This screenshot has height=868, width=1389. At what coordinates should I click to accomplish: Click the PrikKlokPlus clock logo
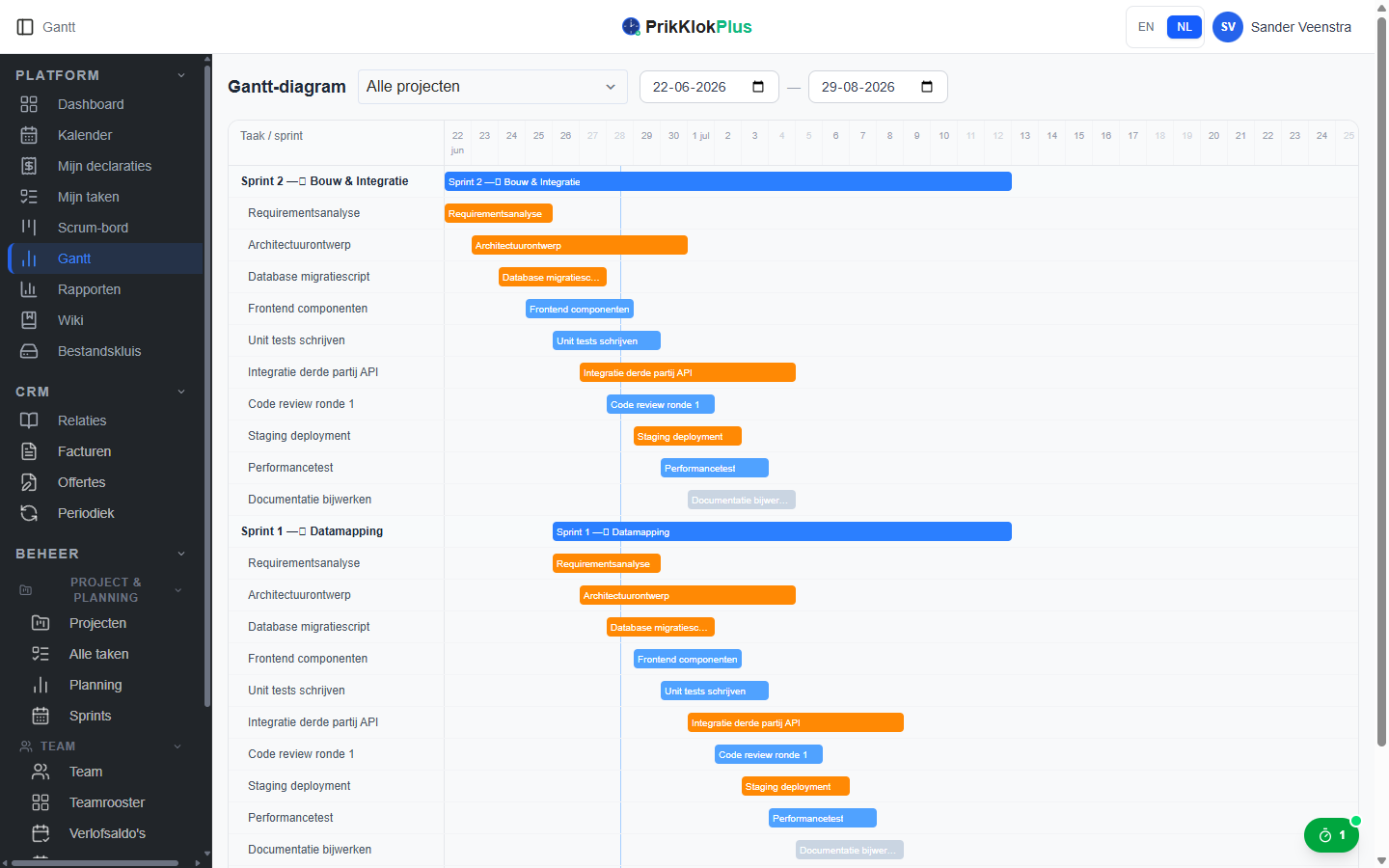point(631,27)
